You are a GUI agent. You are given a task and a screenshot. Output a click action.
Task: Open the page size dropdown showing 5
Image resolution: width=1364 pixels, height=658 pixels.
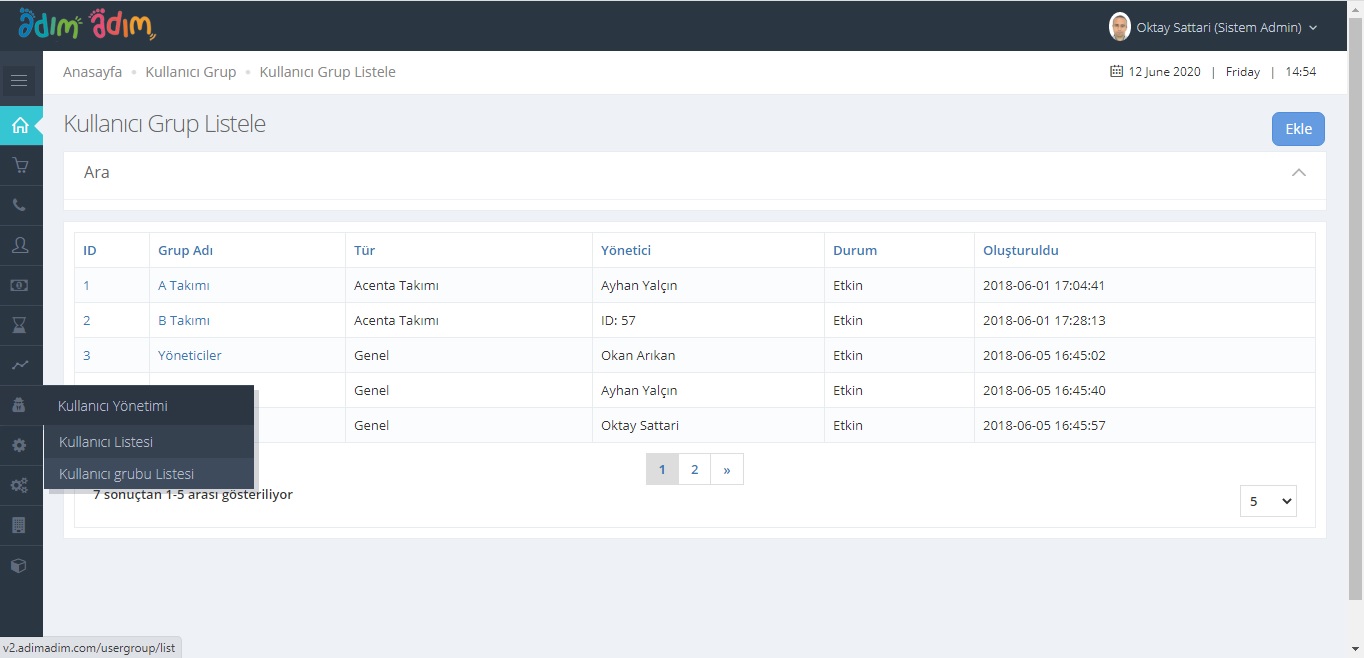point(1267,501)
